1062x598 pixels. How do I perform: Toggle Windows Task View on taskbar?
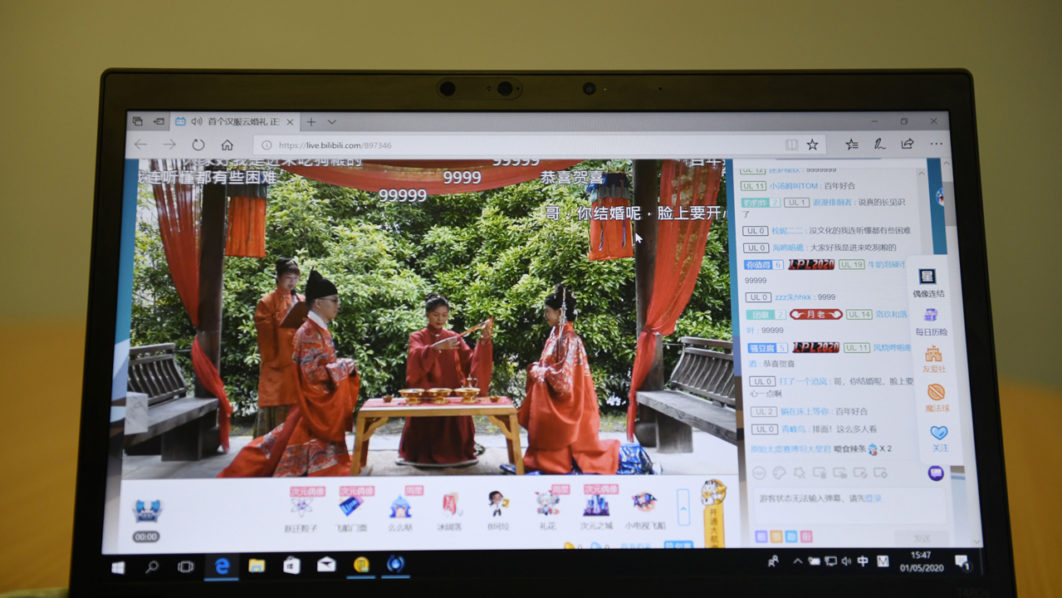pos(185,566)
